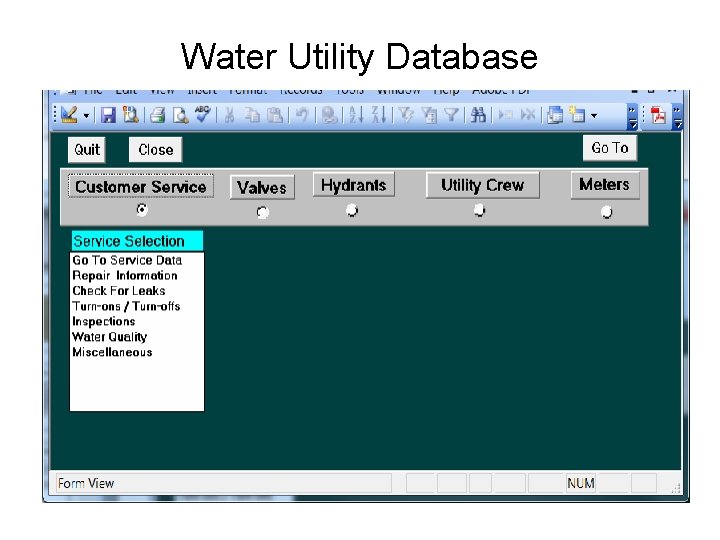Click the View (design) toolbar icon
Viewport: 720px width, 540px height.
(x=69, y=115)
